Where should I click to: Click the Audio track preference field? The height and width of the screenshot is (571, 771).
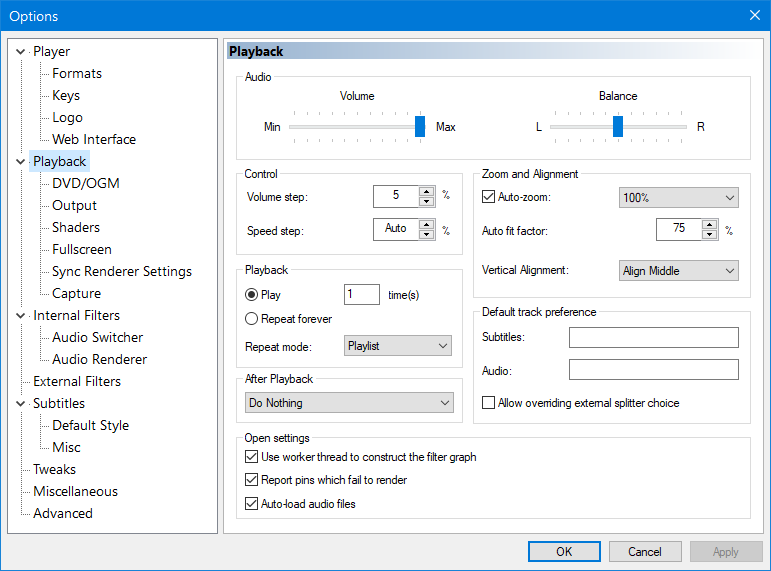(653, 369)
